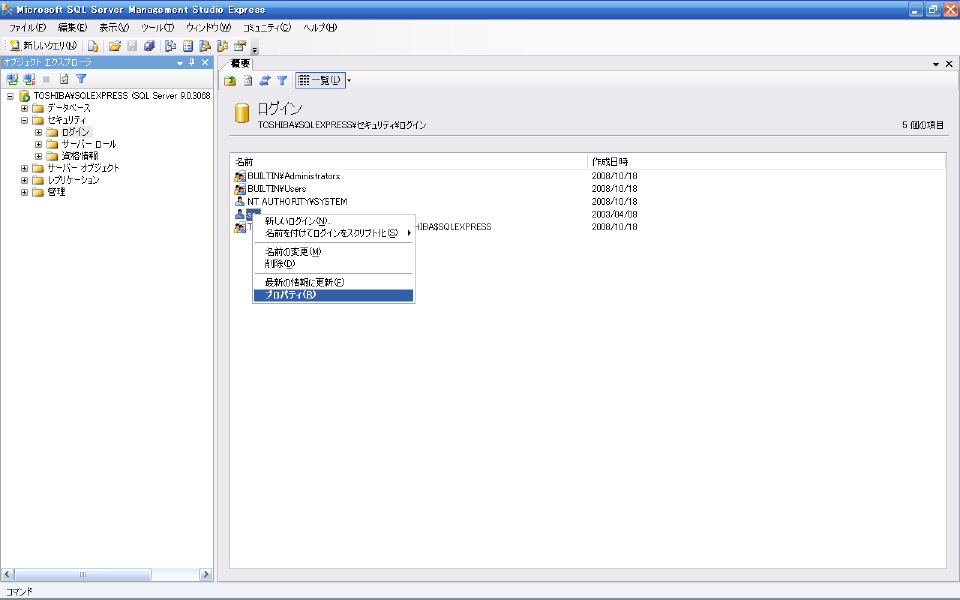Click Object Explorer horizontal scrollbar right arrow

[x=206, y=574]
